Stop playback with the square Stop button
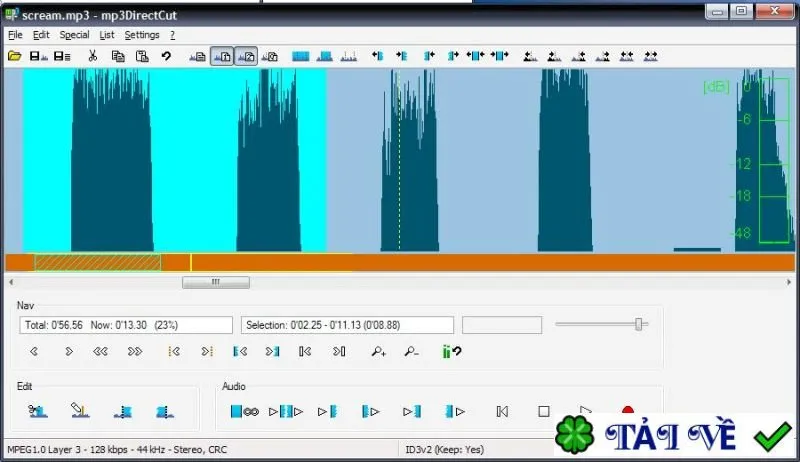The image size is (800, 462). [x=544, y=412]
